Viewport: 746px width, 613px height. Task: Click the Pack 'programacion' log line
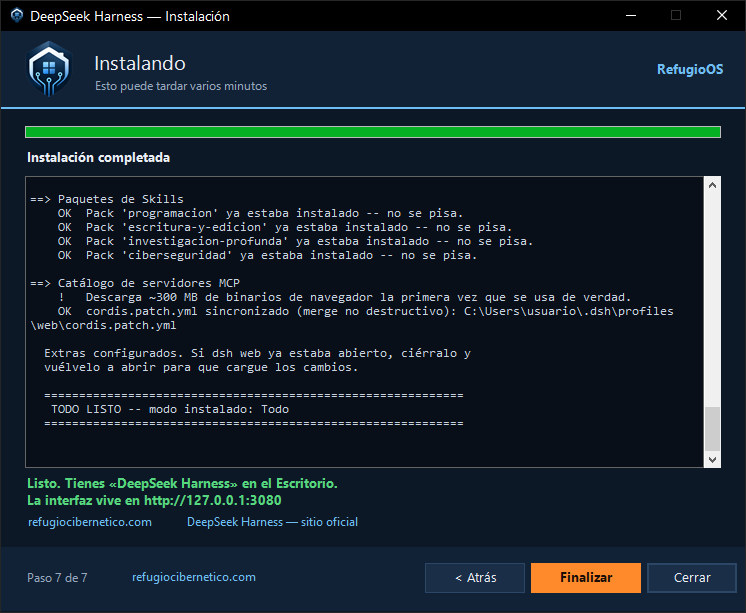point(260,213)
